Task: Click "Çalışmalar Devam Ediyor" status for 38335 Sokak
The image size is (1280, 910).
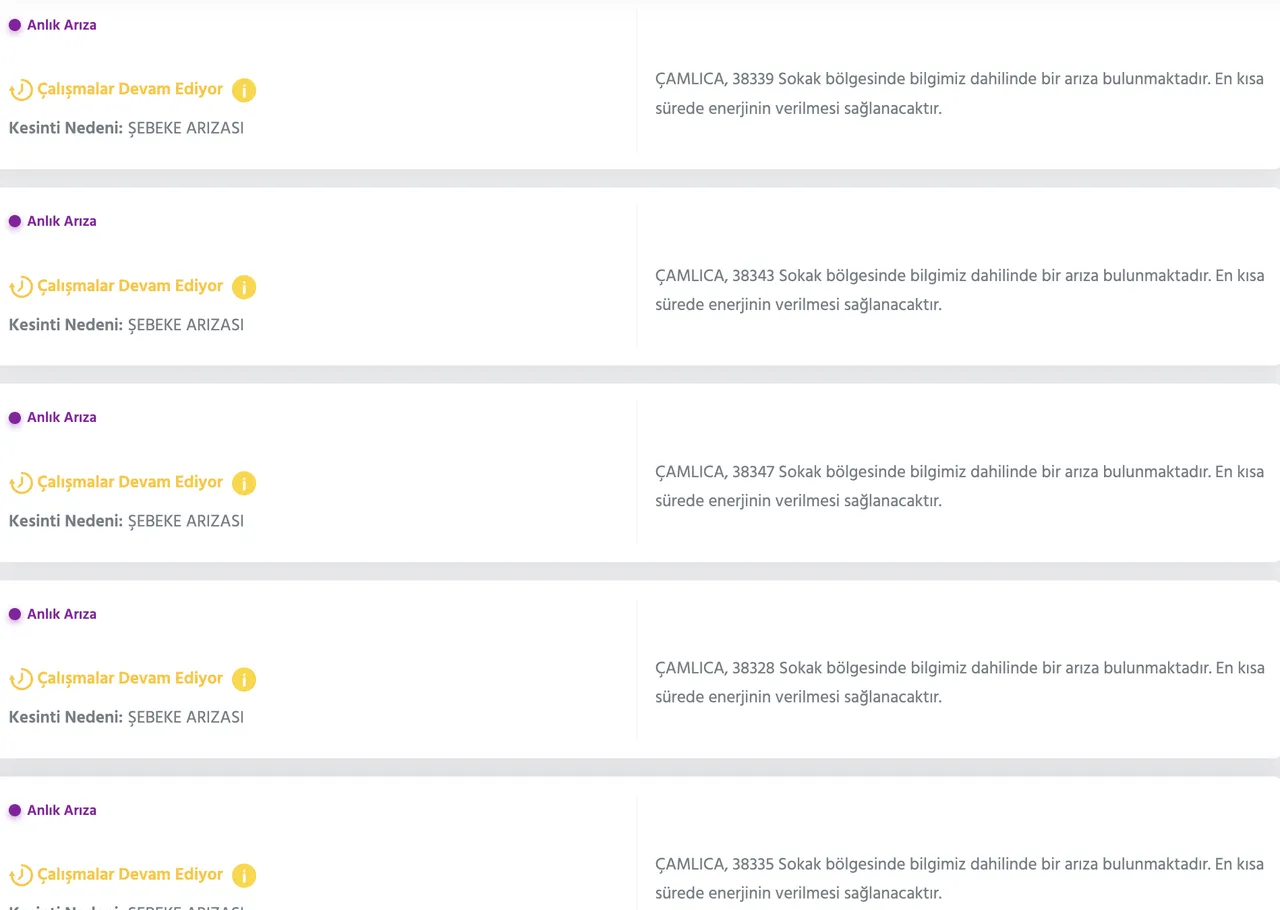Action: point(130,874)
